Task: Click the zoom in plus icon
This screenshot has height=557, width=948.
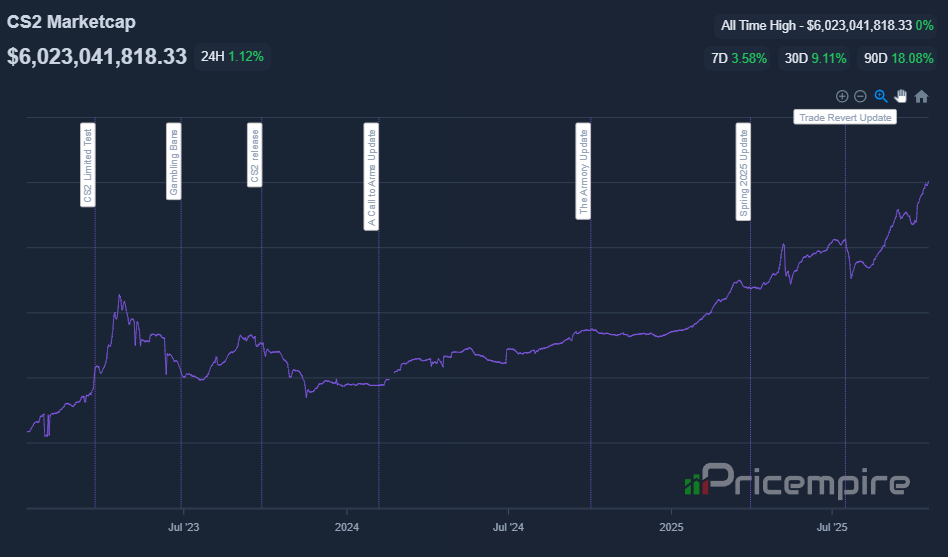Action: pyautogui.click(x=842, y=96)
